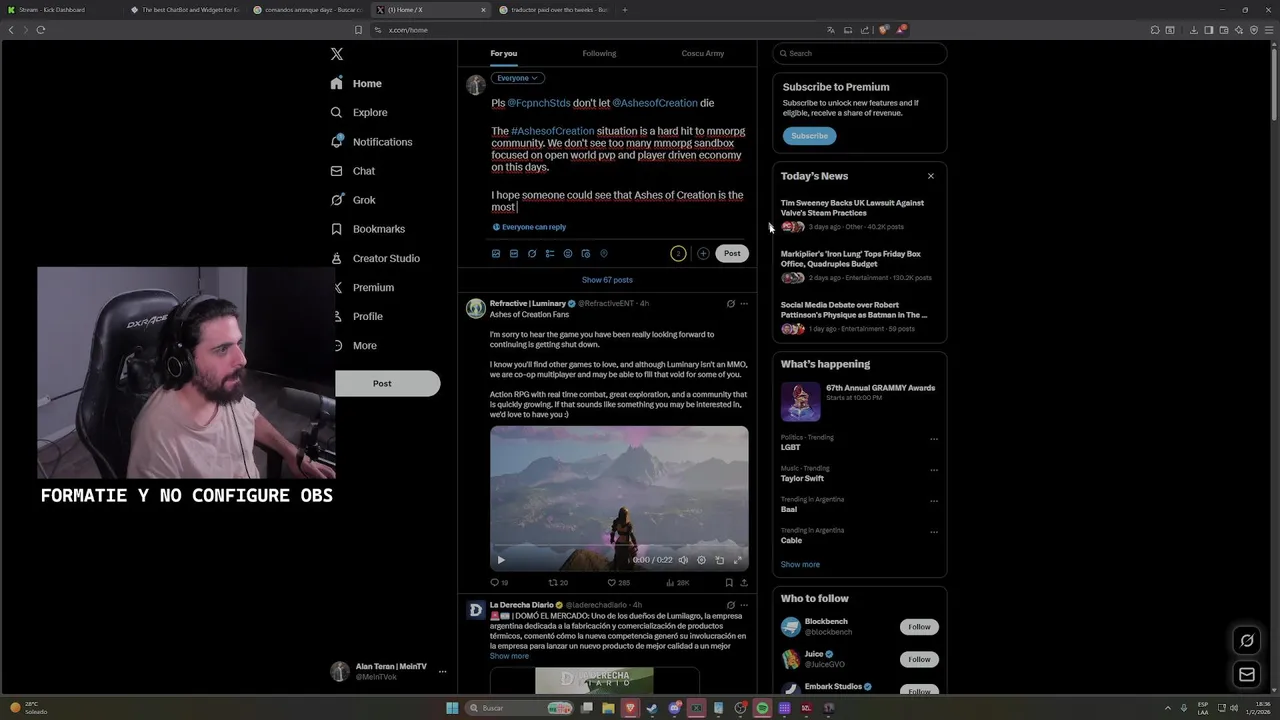The image size is (1280, 720).
Task: Enhance post with Grok icon in composer
Action: click(x=532, y=254)
